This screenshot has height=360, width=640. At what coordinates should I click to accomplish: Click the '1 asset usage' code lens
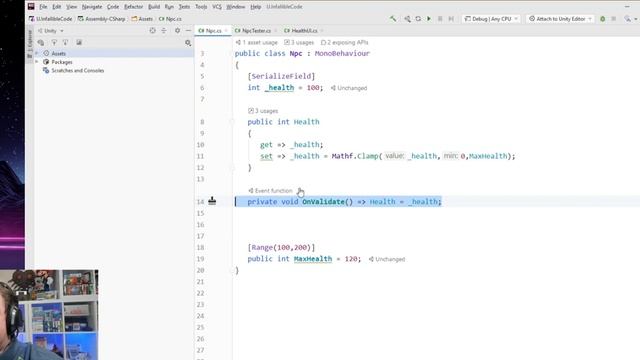[x=257, y=42]
